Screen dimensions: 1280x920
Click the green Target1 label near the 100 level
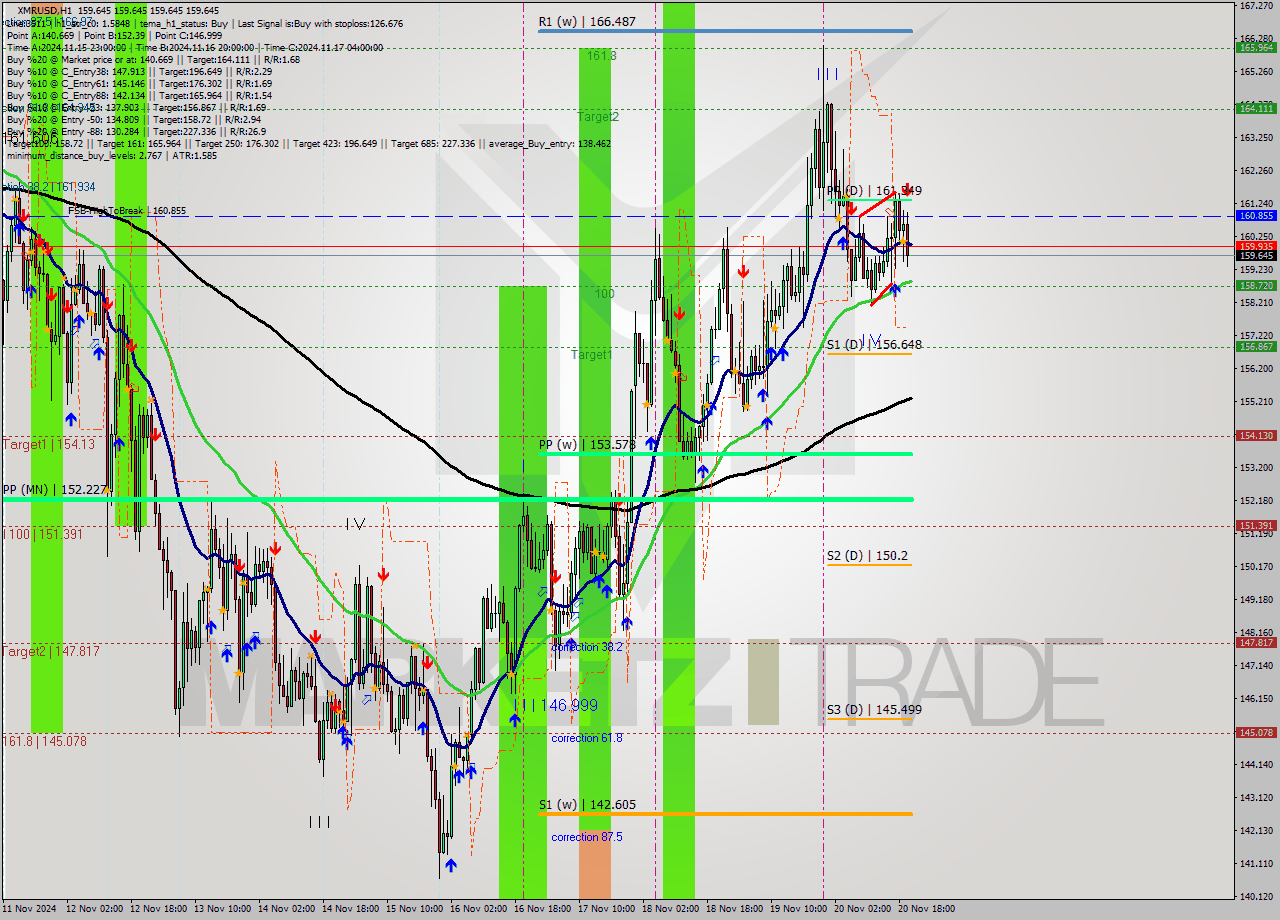click(592, 355)
